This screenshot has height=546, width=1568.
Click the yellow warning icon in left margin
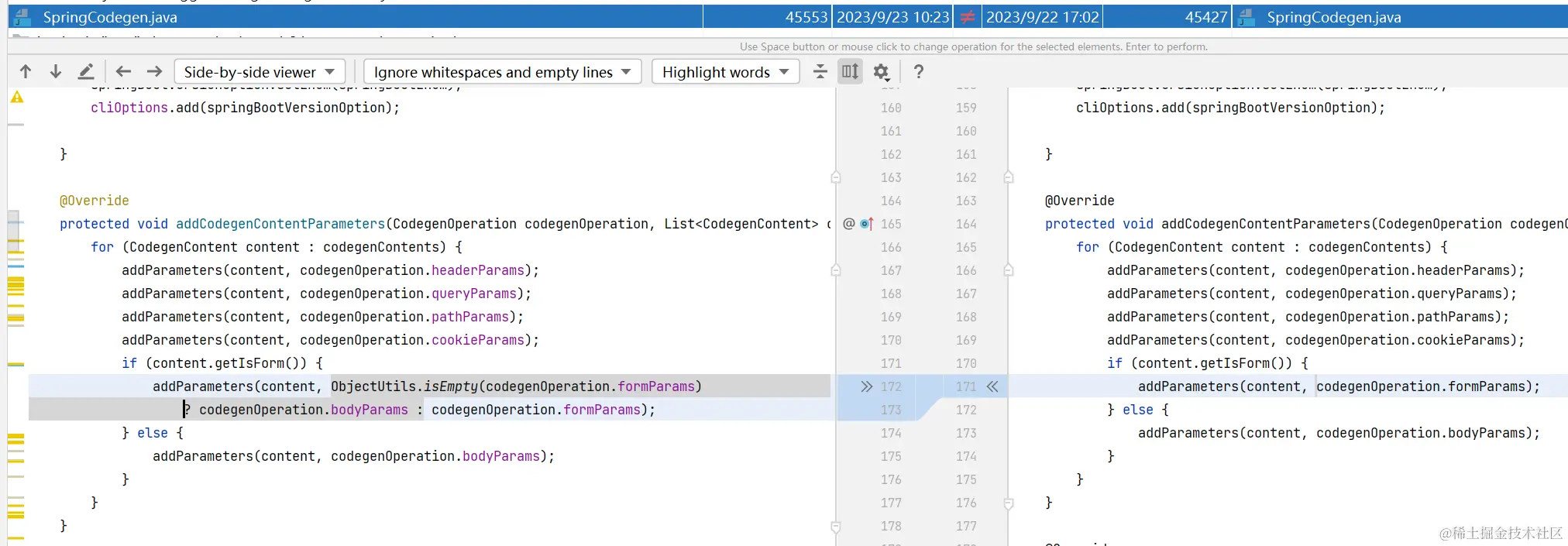[x=17, y=97]
